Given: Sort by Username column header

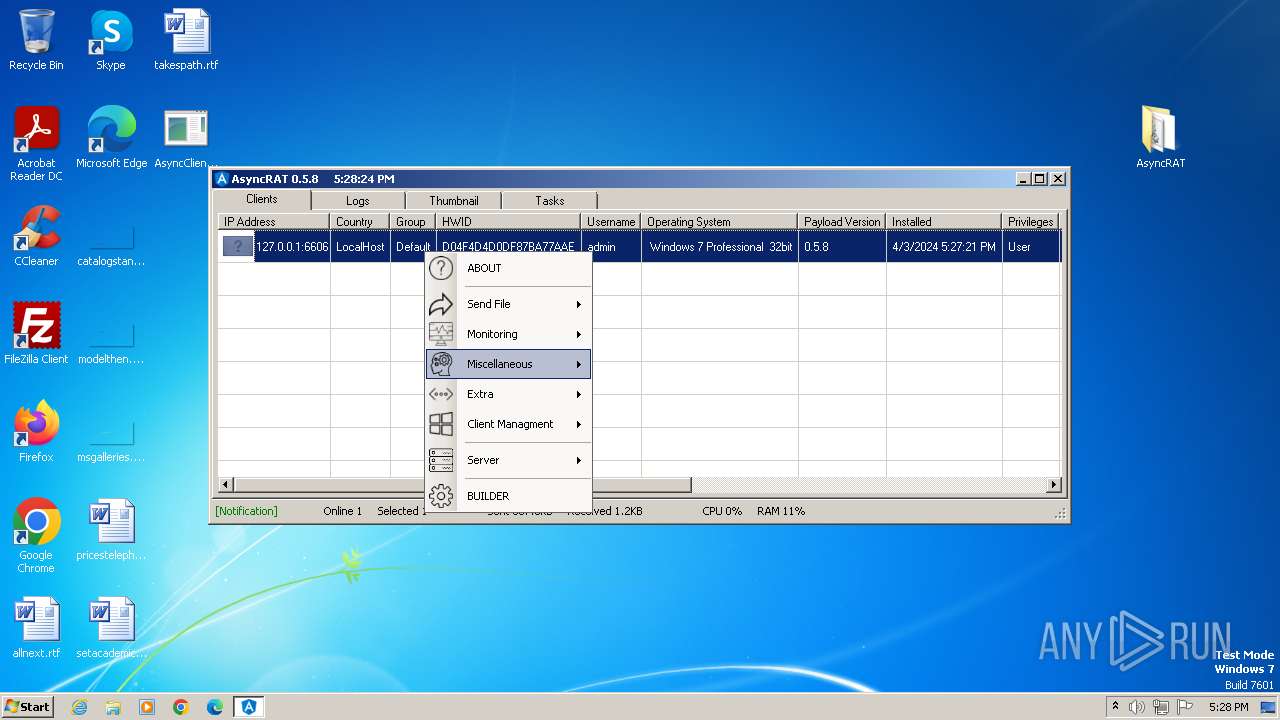Looking at the screenshot, I should point(611,222).
